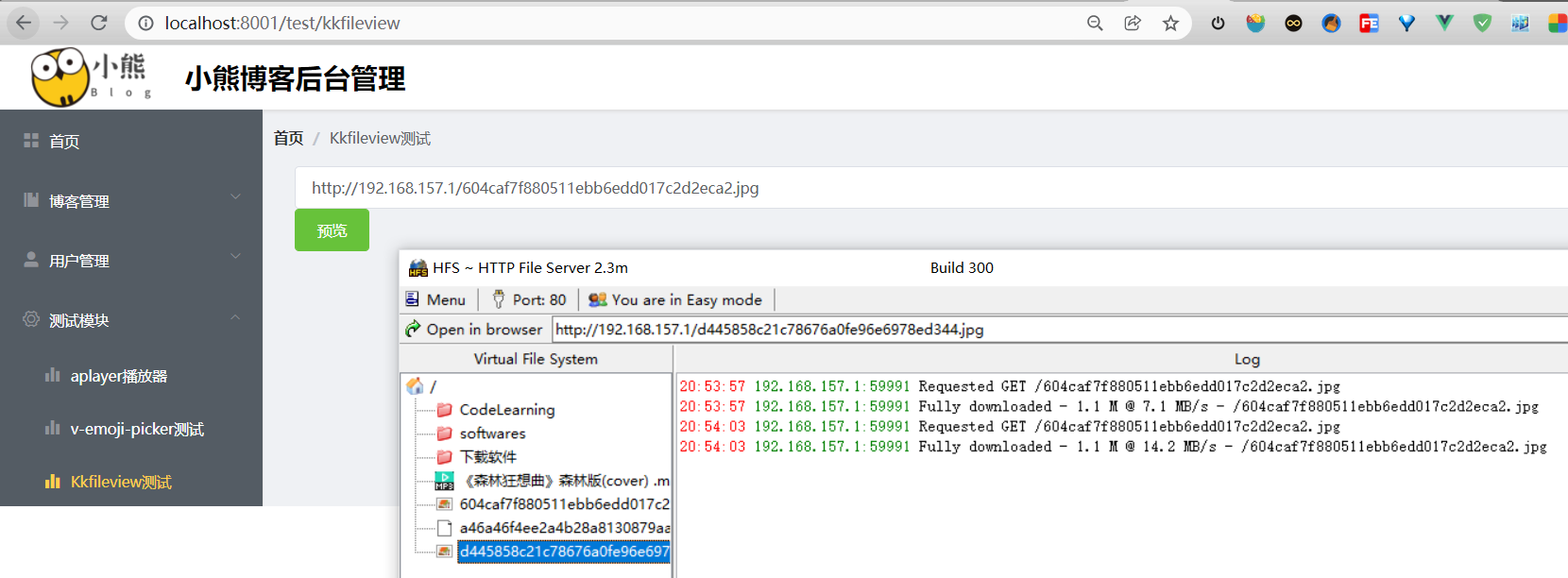Click the red CodeLearning folder icon
This screenshot has height=578, width=1568.
coord(444,409)
